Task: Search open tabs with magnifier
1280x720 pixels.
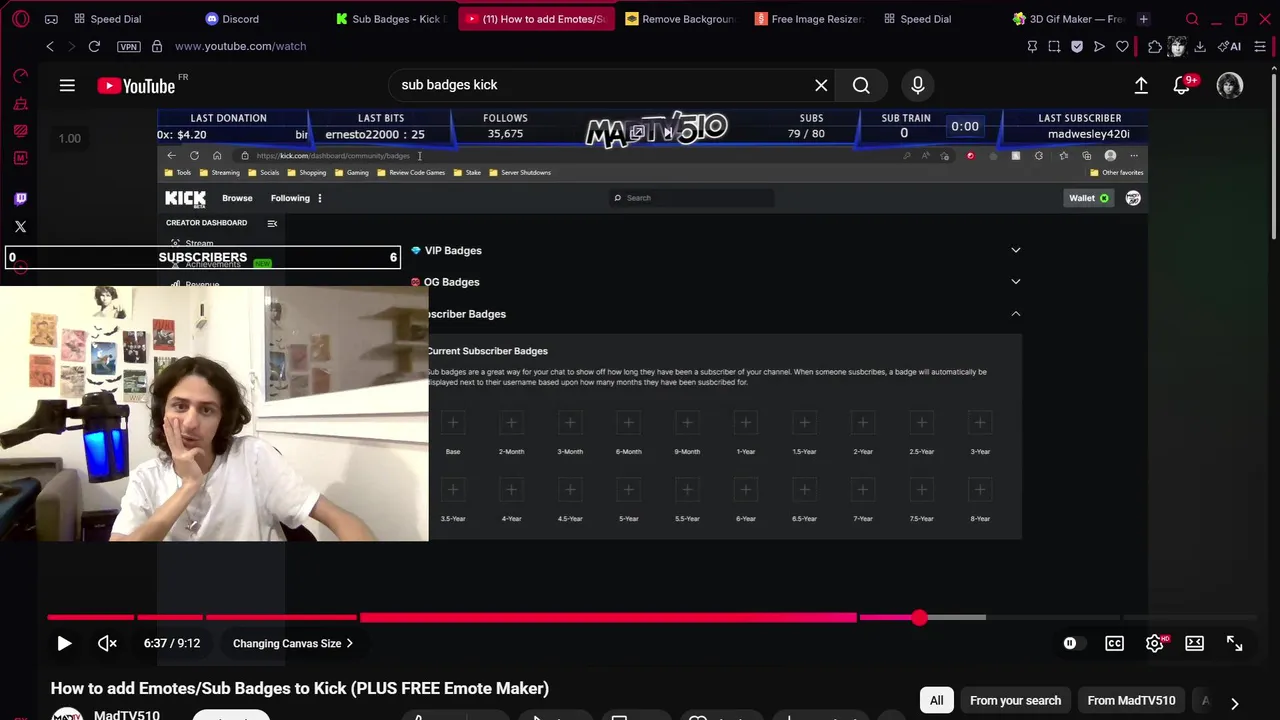Action: 1192,19
